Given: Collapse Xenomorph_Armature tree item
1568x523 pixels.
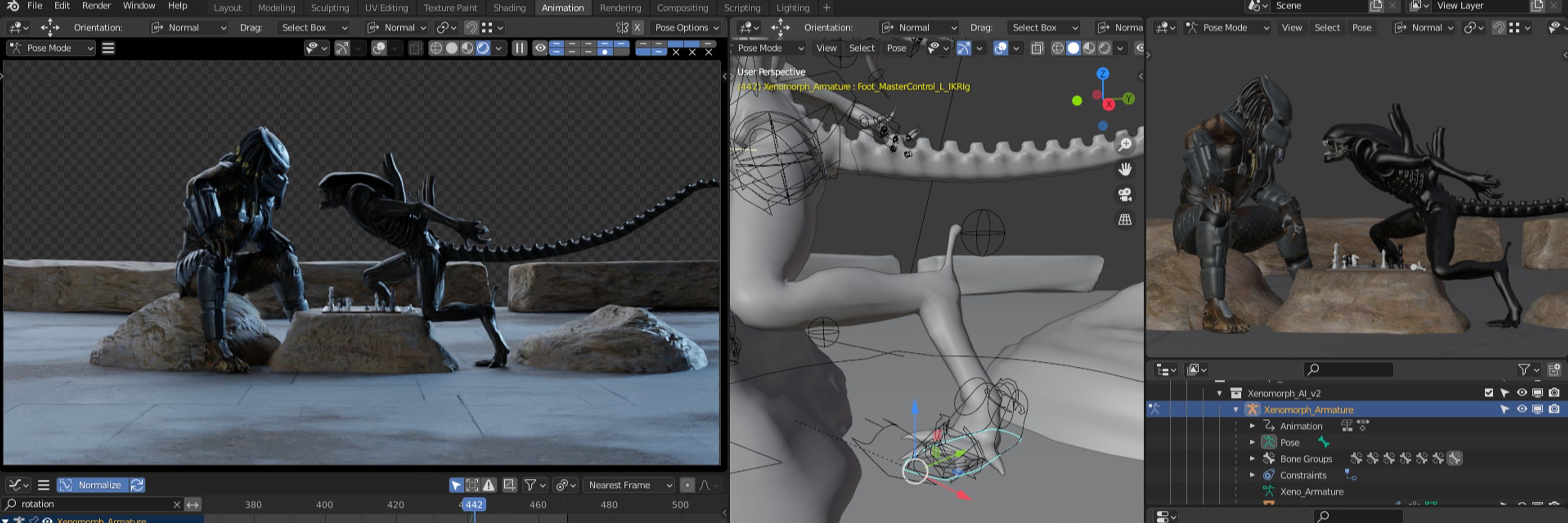Looking at the screenshot, I should 1236,410.
